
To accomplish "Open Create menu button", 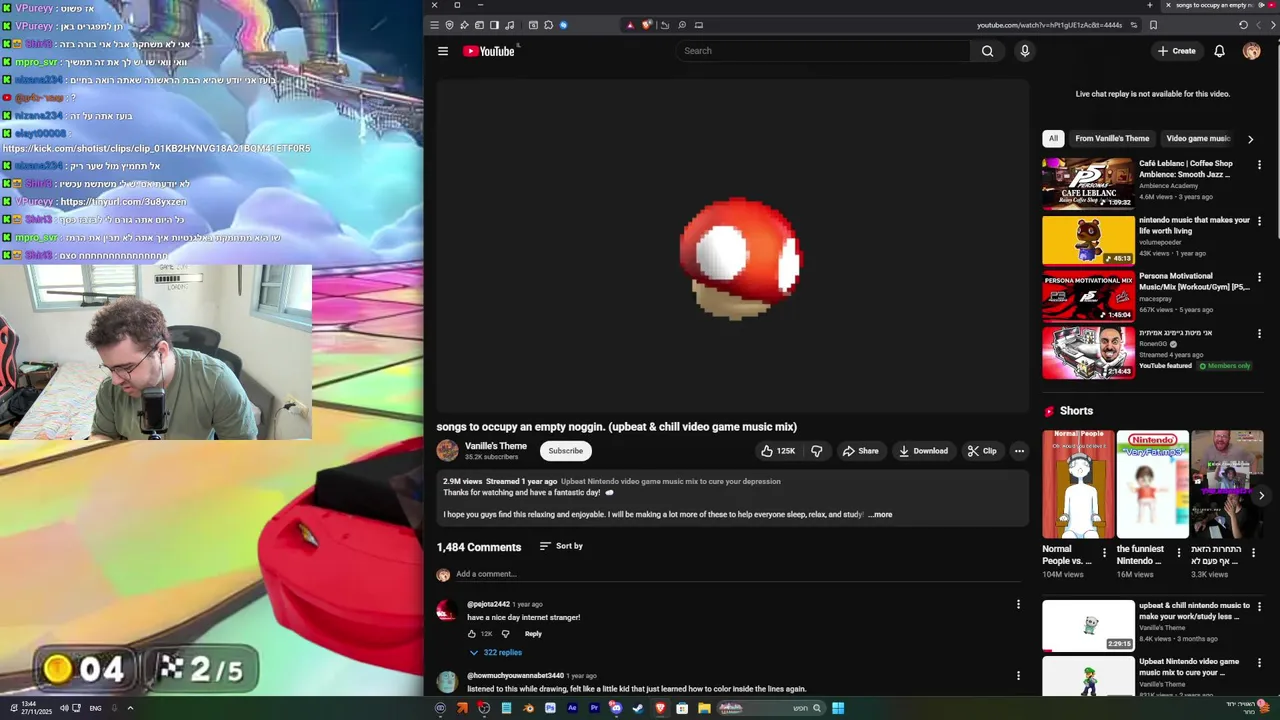I will click(1176, 51).
